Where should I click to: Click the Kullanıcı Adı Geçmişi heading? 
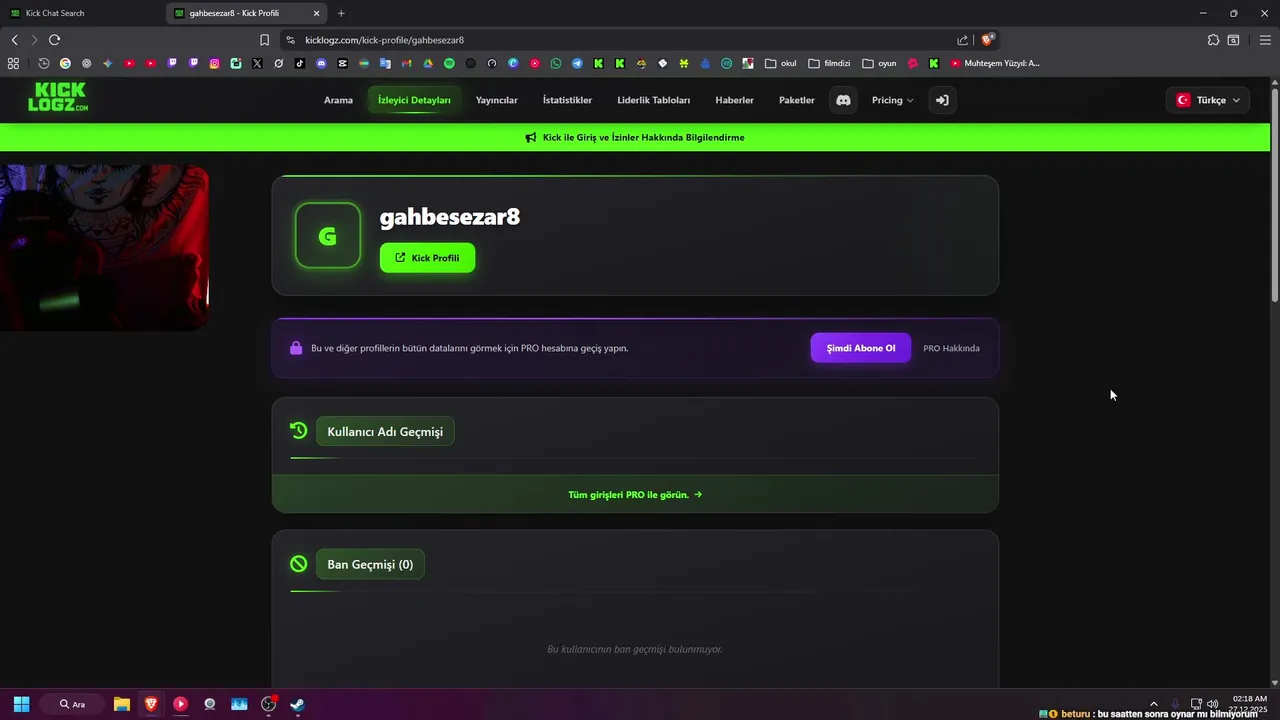pyautogui.click(x=385, y=431)
